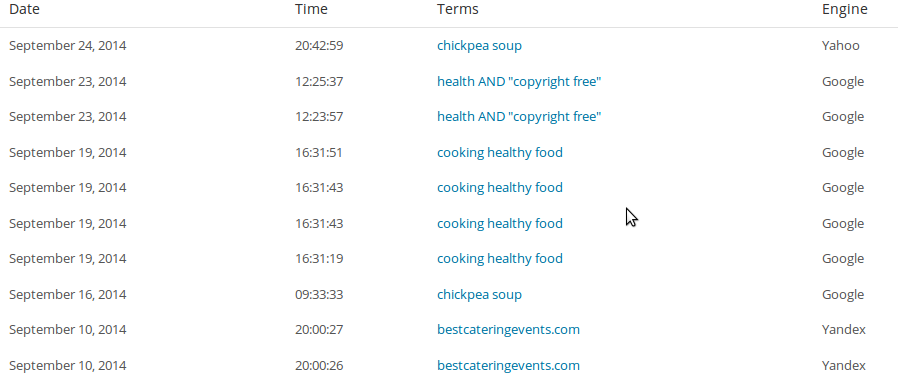Open the chickpea soup link searched via Yahoo
The image size is (898, 382).
(x=479, y=45)
